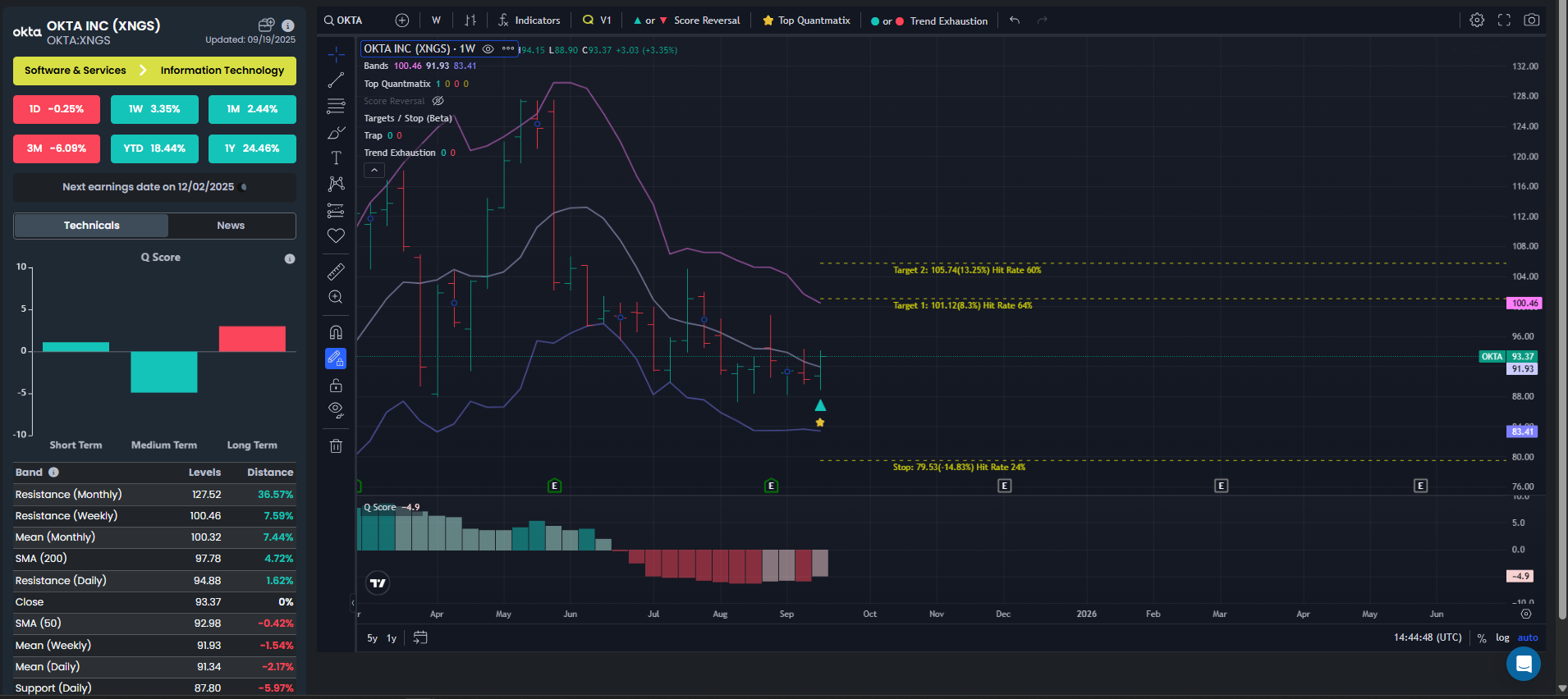Open the chart patterns tool
Screen dimensions: 1568x699
(x=336, y=184)
